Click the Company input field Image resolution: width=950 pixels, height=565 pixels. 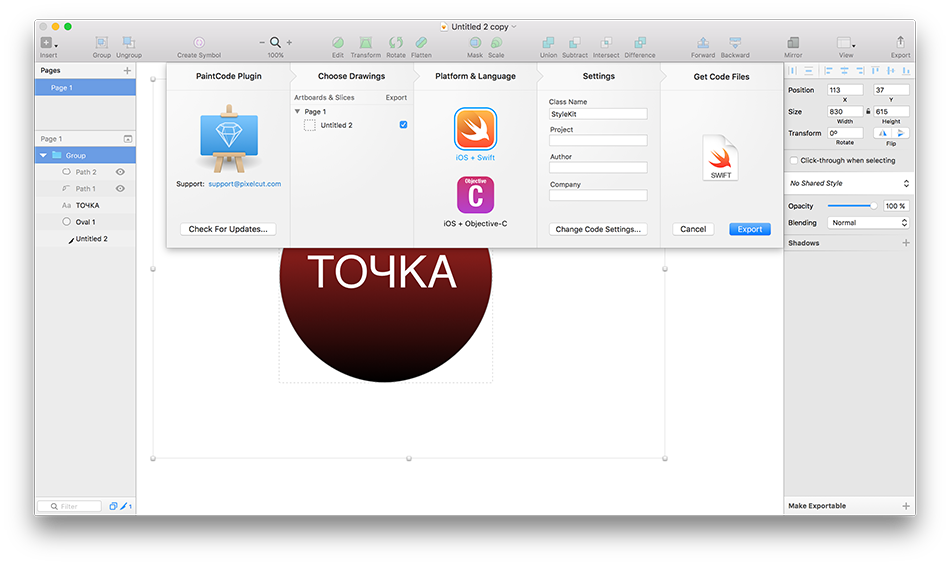(x=598, y=195)
